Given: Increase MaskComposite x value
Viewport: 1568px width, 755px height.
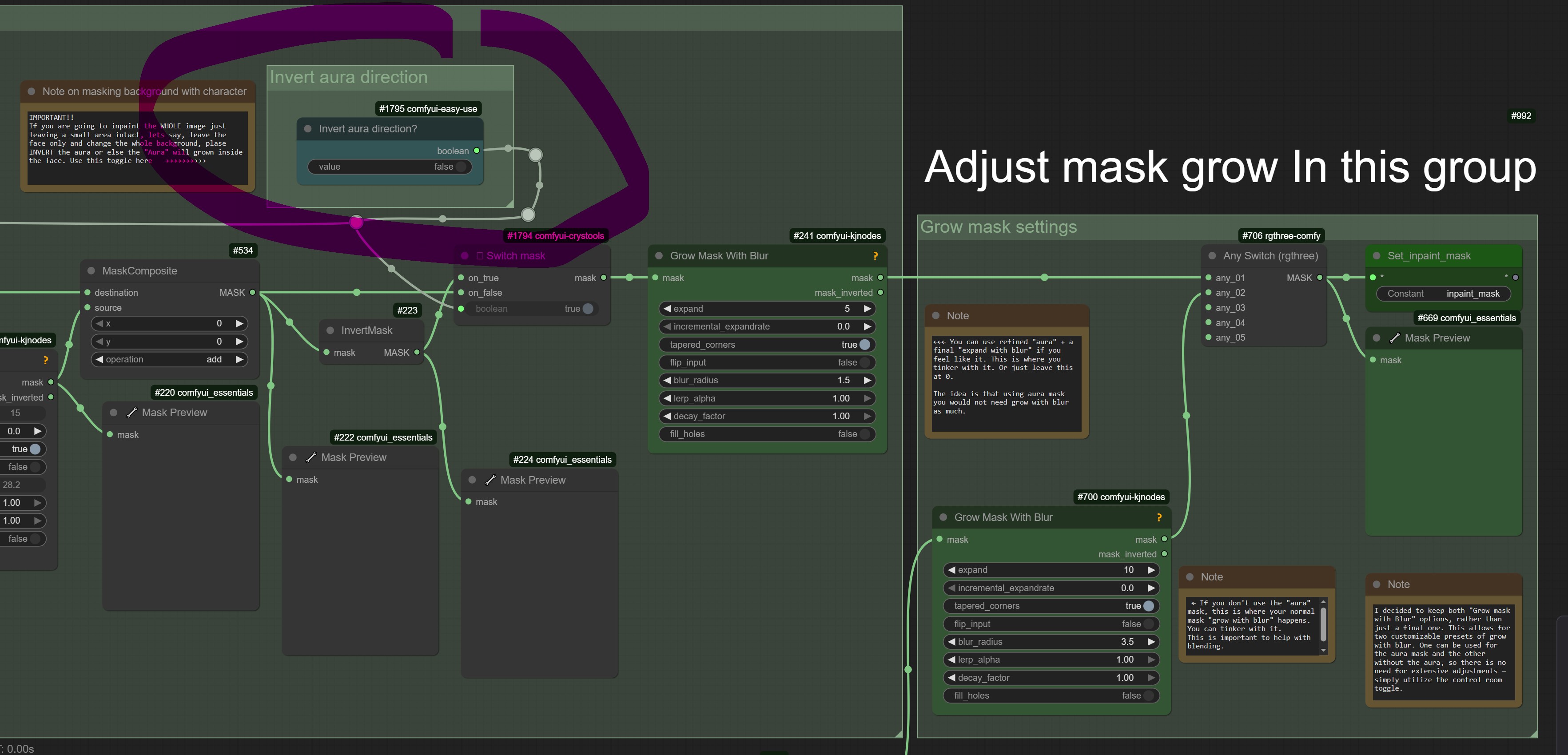Looking at the screenshot, I should coord(240,324).
